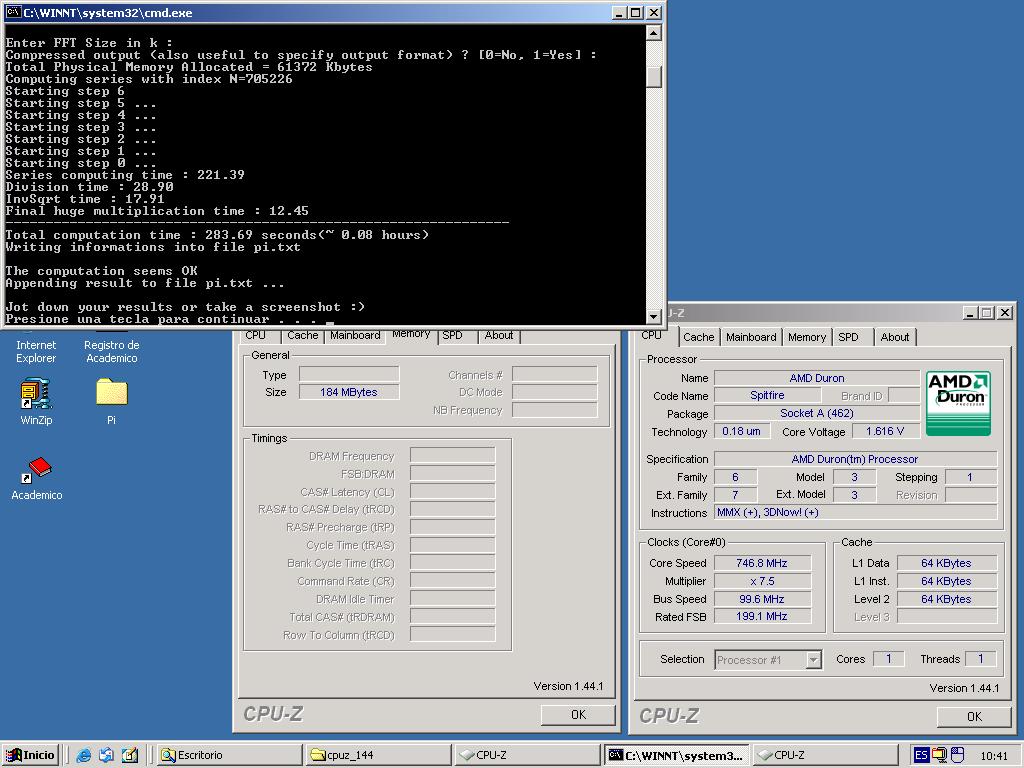Click the Cores count field
This screenshot has width=1024, height=768.
click(x=888, y=659)
